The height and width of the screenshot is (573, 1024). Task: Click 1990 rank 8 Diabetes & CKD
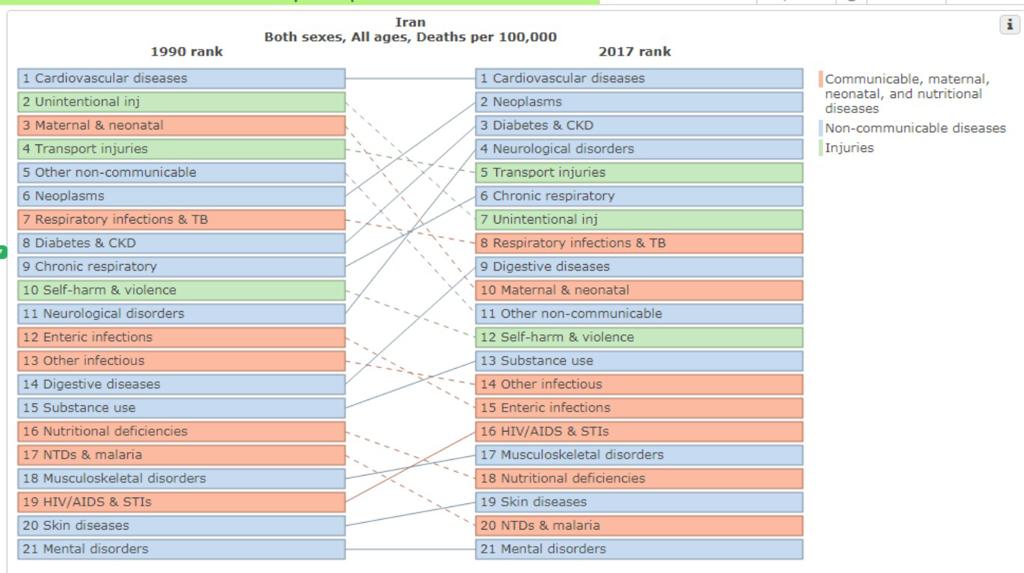182,243
